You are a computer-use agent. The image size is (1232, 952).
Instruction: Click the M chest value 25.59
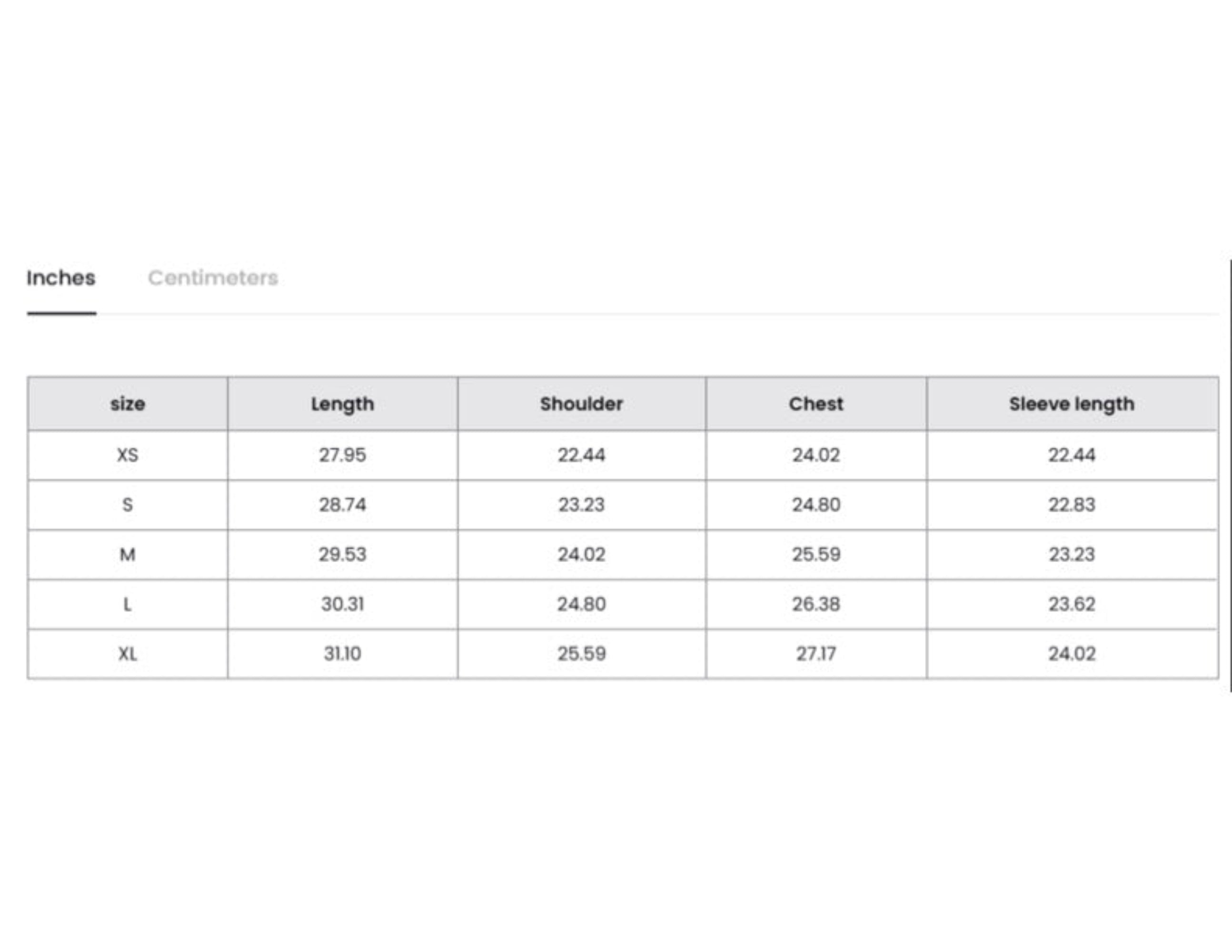[x=815, y=555]
